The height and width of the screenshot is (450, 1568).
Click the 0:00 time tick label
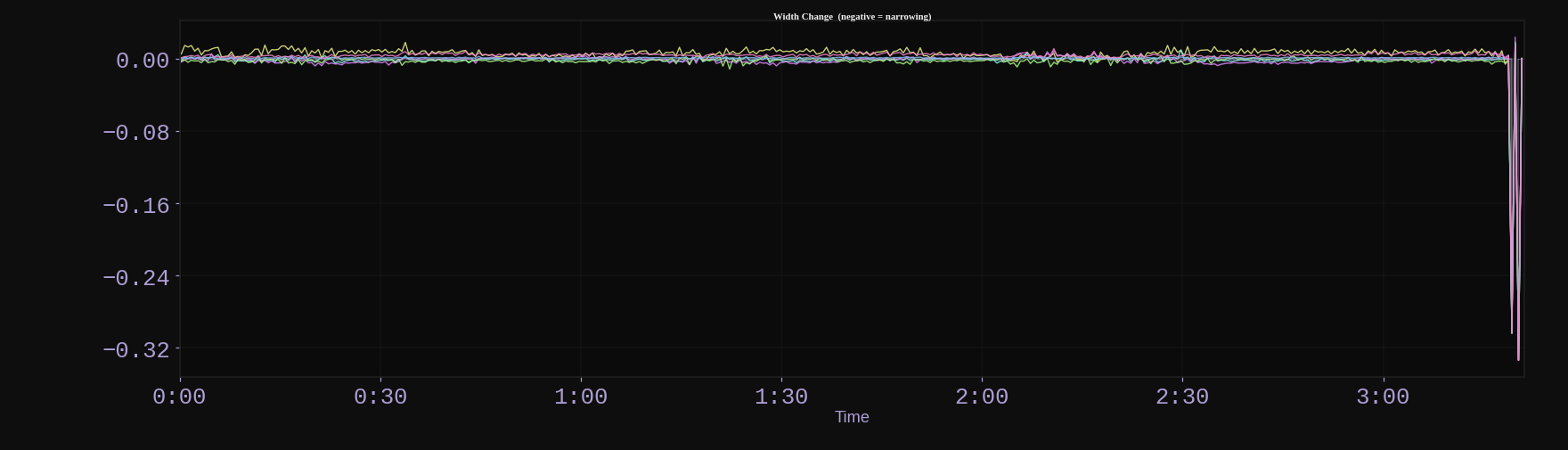[179, 397]
